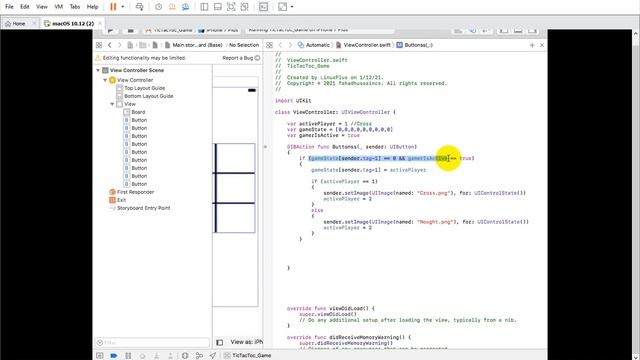Open the Edit menu in VMware

(25, 7)
